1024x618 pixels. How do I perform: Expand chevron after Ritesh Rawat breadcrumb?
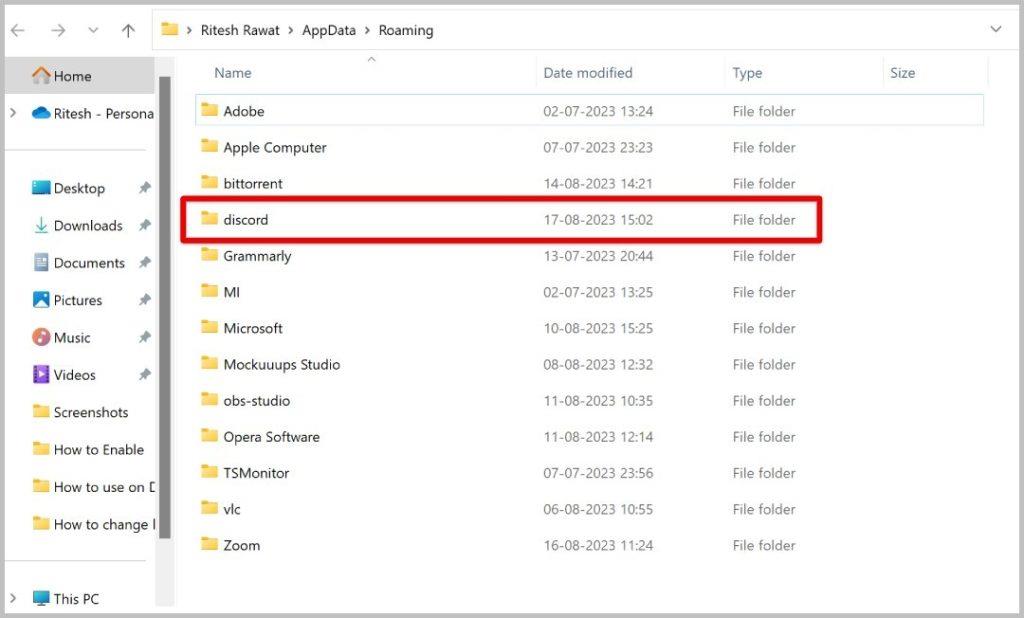291,30
